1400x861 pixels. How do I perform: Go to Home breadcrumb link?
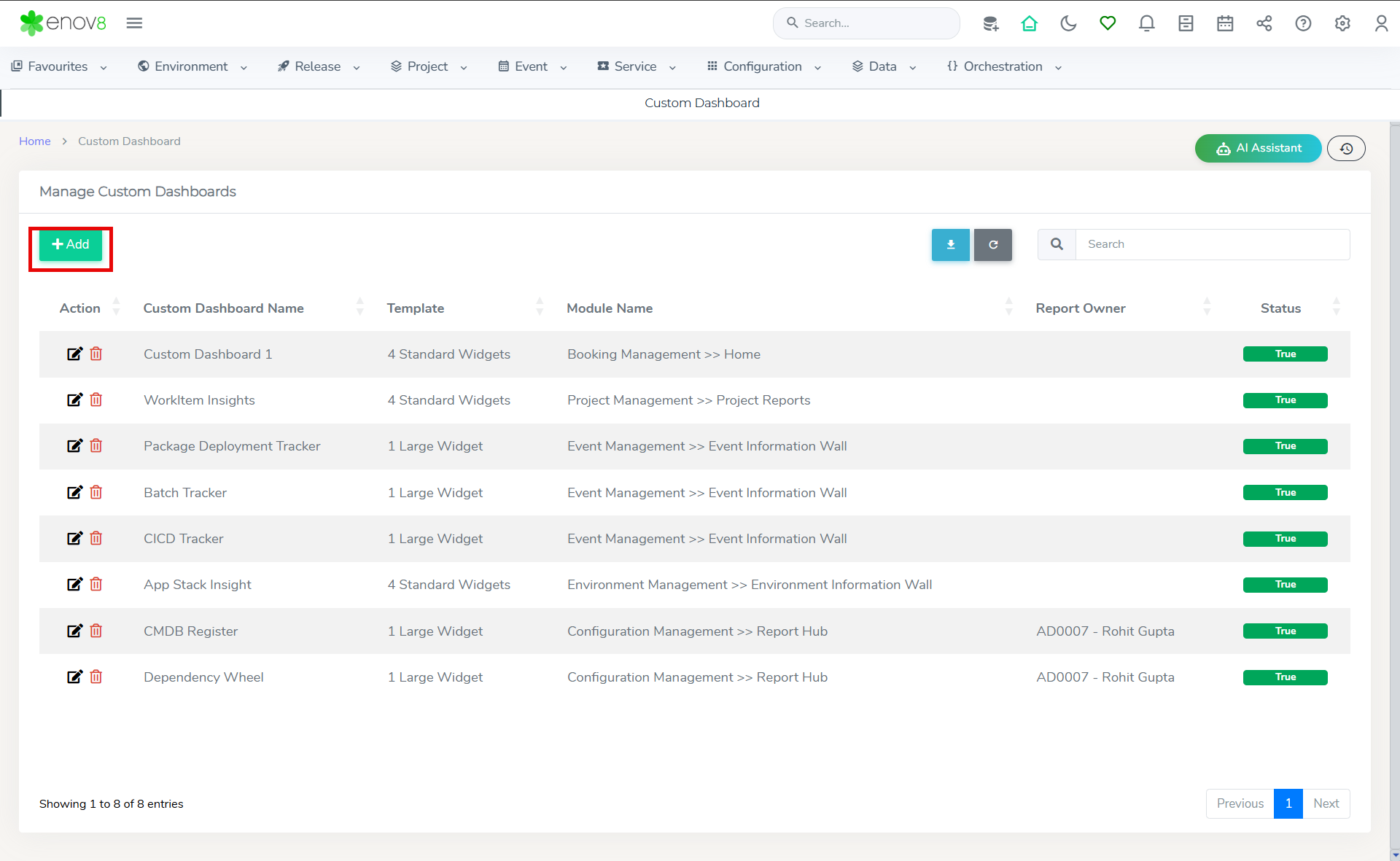tap(34, 141)
